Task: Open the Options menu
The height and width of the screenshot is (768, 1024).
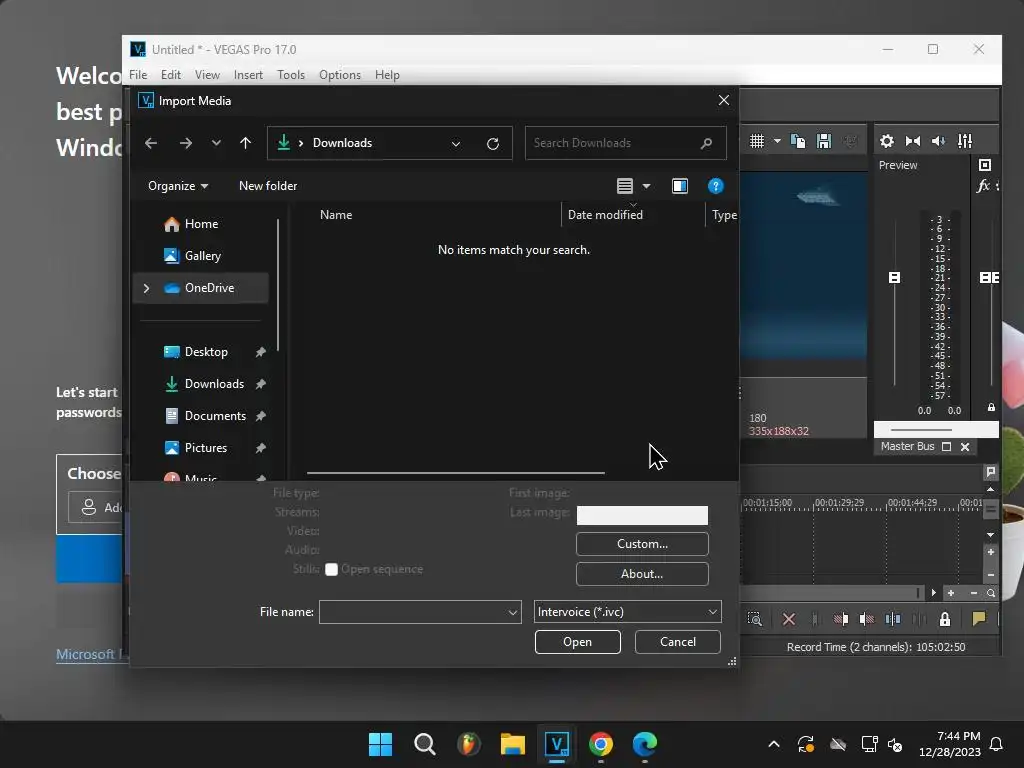Action: pos(340,75)
